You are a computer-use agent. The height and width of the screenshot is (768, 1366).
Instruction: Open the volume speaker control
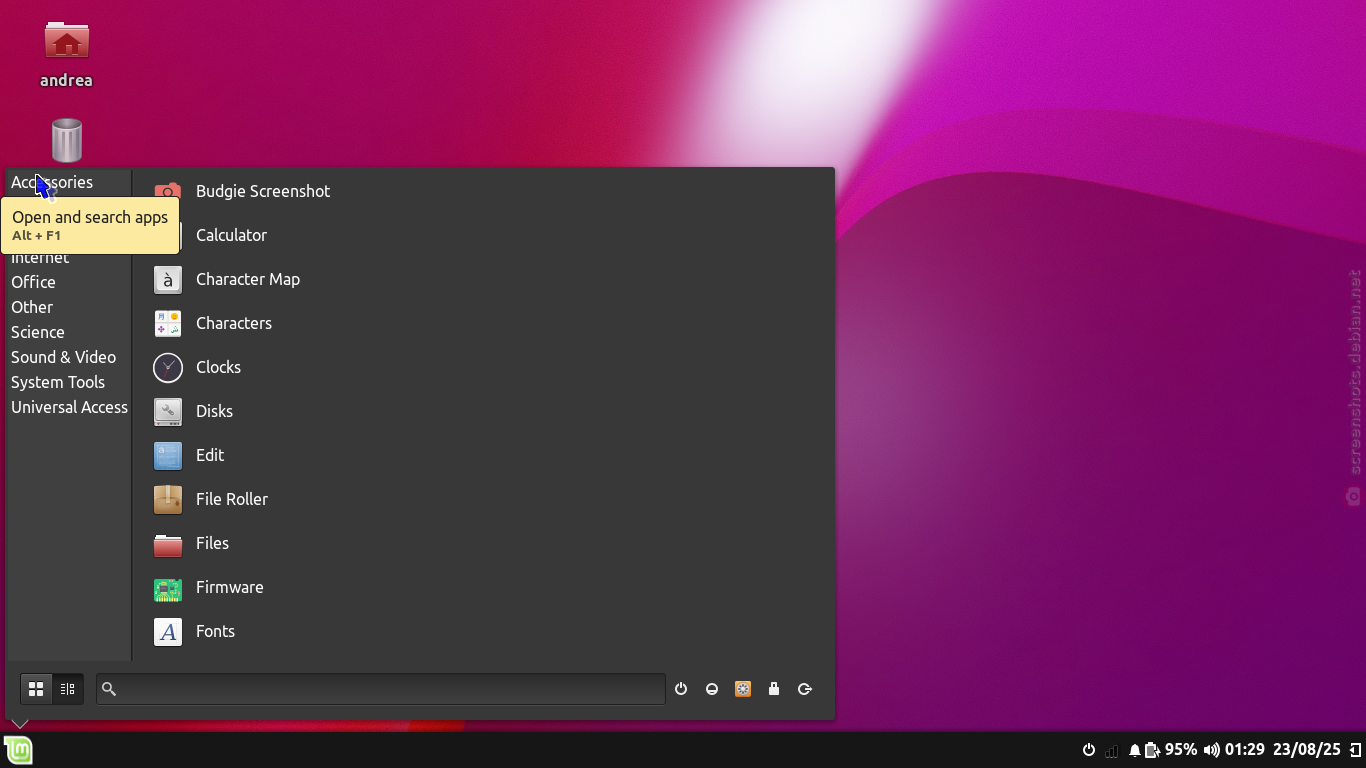tap(1212, 750)
